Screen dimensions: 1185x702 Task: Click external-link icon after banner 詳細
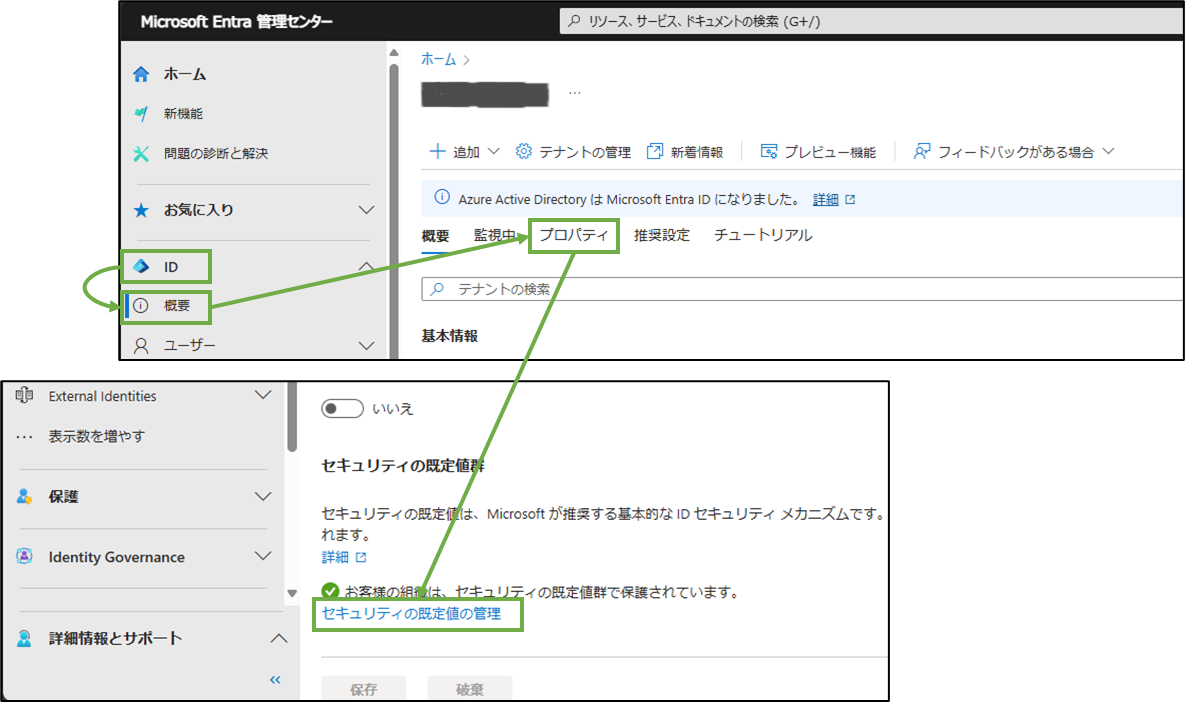(x=850, y=199)
